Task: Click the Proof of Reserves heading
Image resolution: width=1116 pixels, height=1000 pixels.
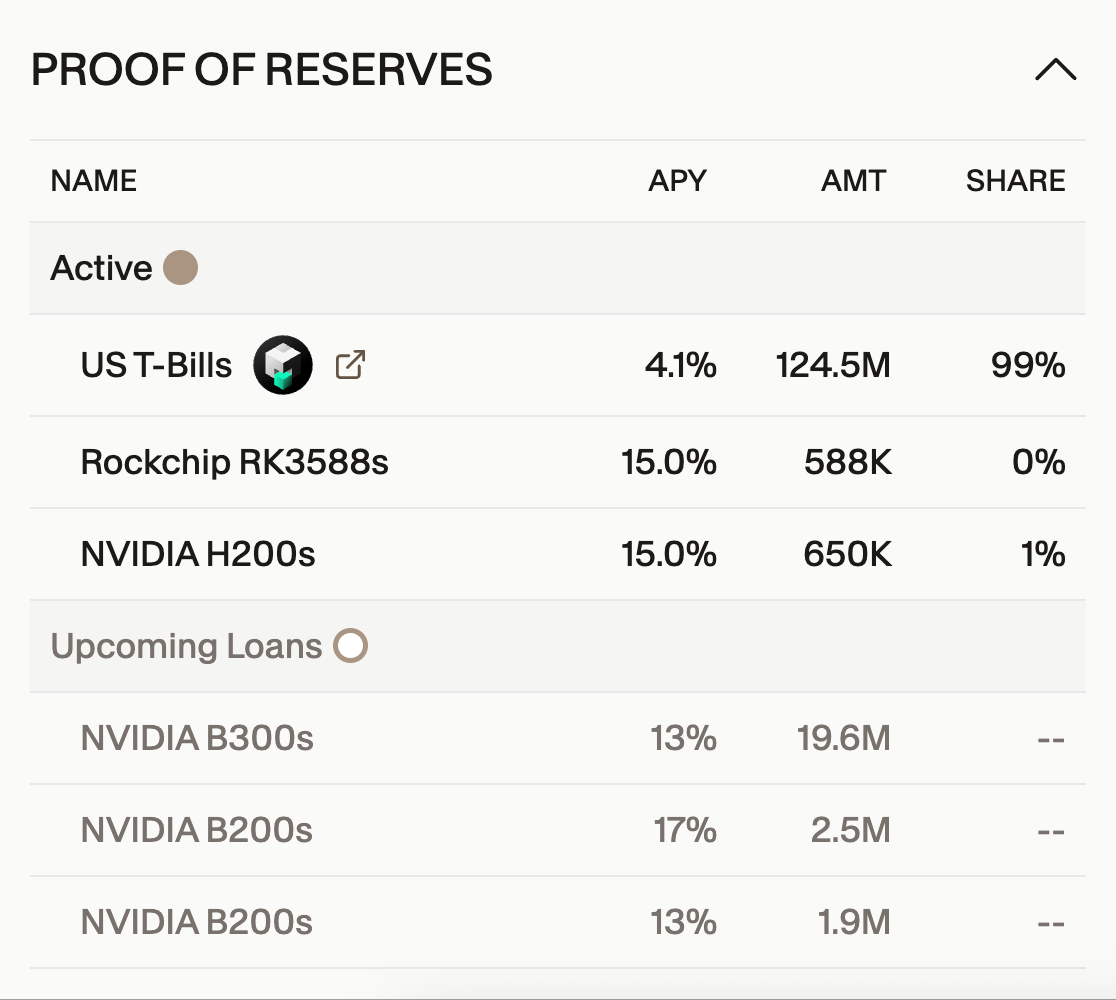Action: pos(262,70)
